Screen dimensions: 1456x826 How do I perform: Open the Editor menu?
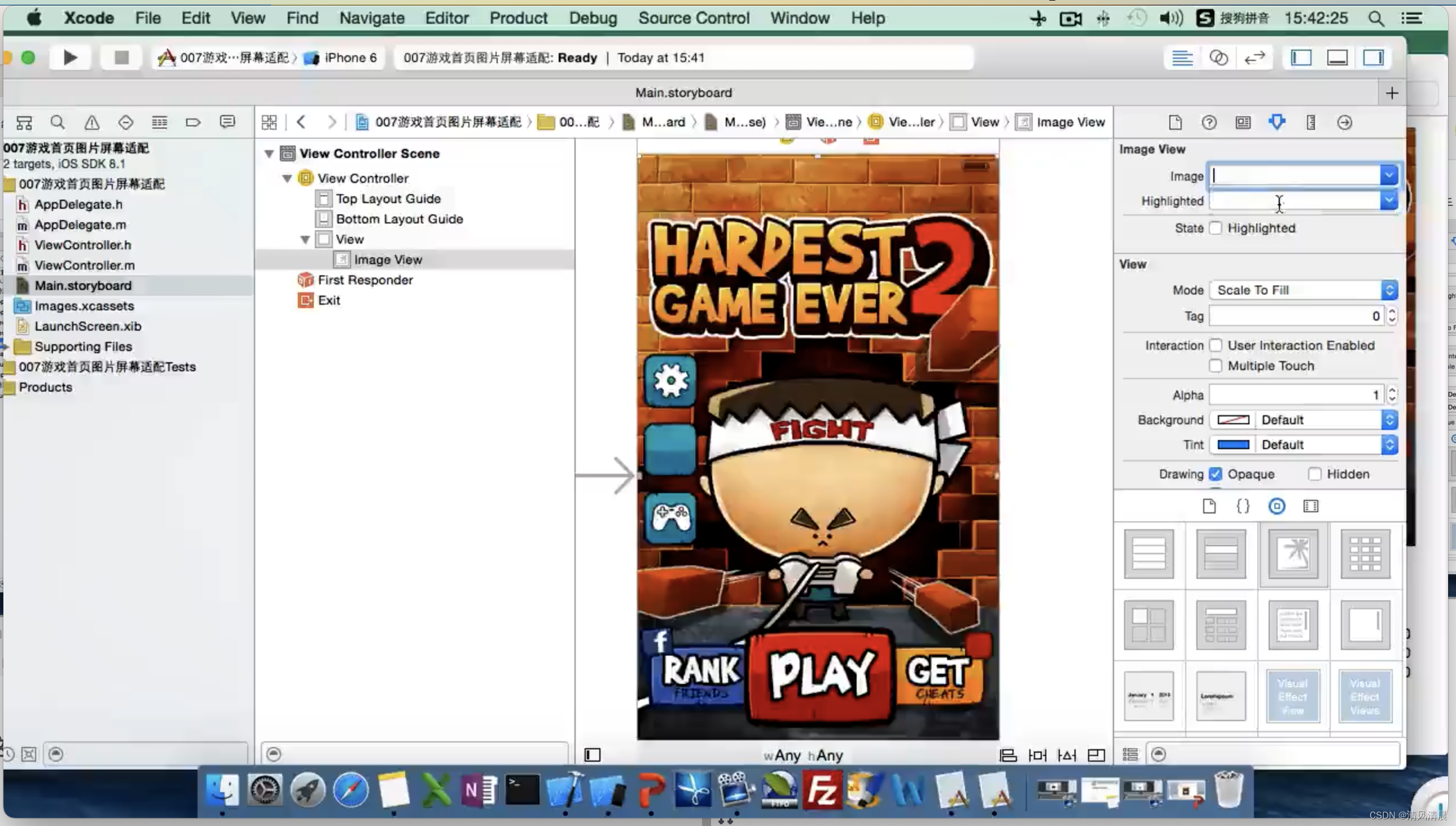point(446,18)
